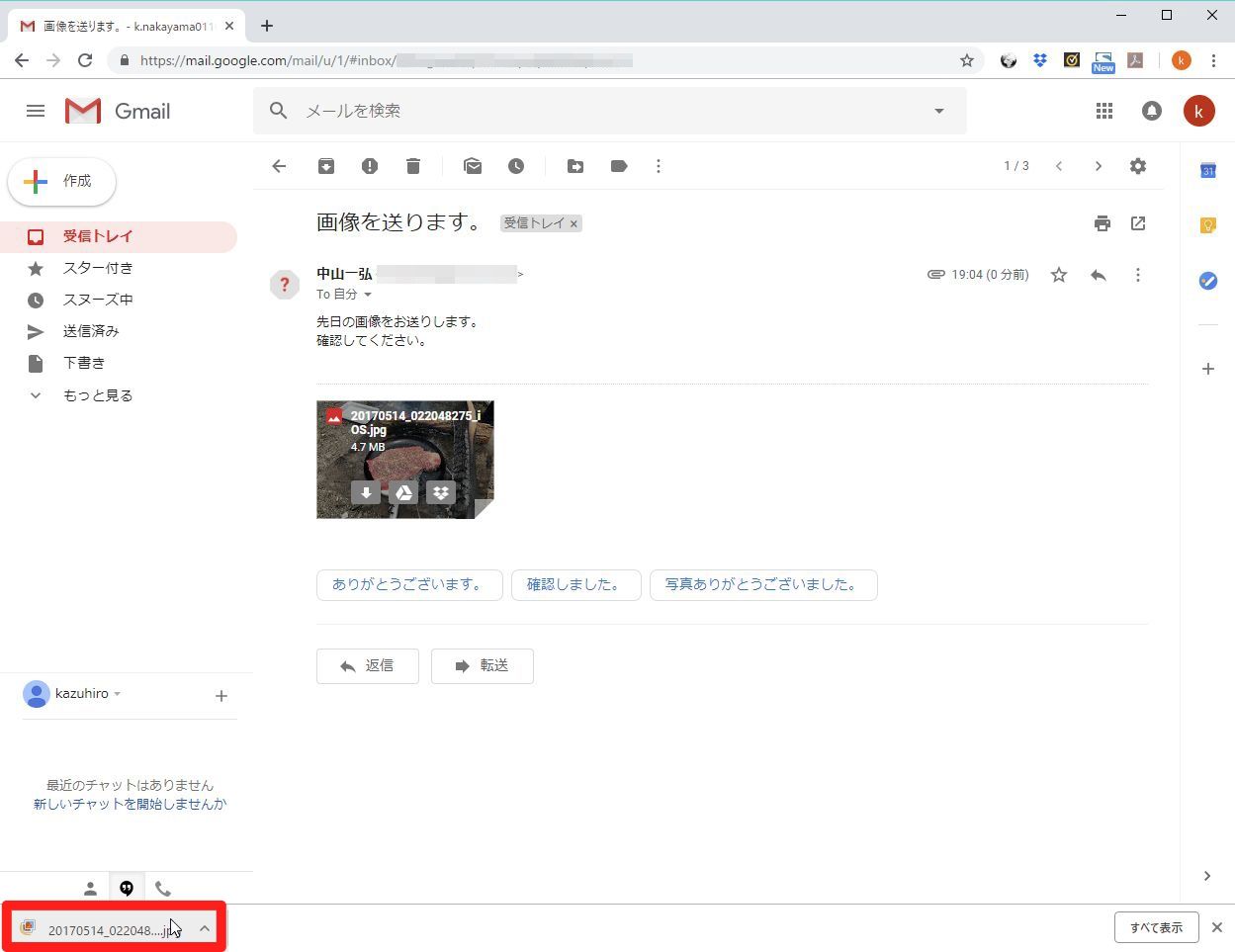Expand download item options chevron
Screen dimensions: 1235x952
pos(204,928)
